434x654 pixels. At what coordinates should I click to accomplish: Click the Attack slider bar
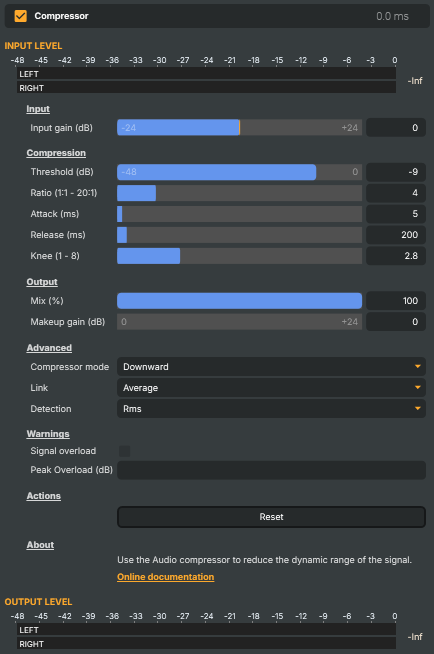pyautogui.click(x=239, y=214)
